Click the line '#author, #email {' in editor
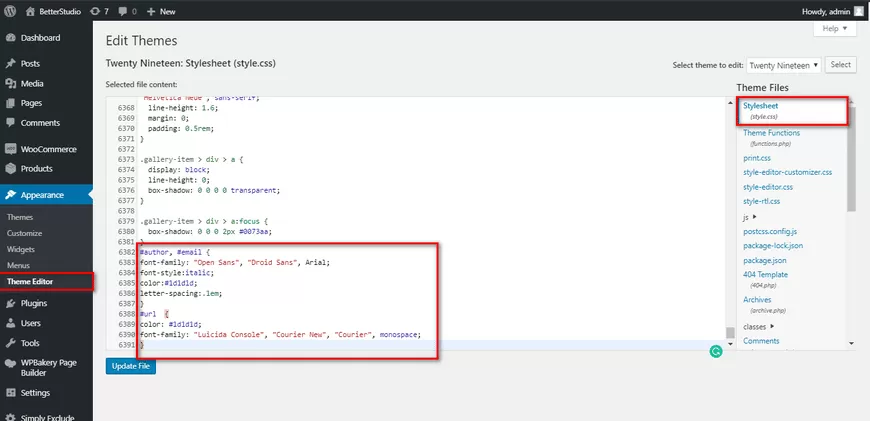The height and width of the screenshot is (421, 870). point(175,252)
